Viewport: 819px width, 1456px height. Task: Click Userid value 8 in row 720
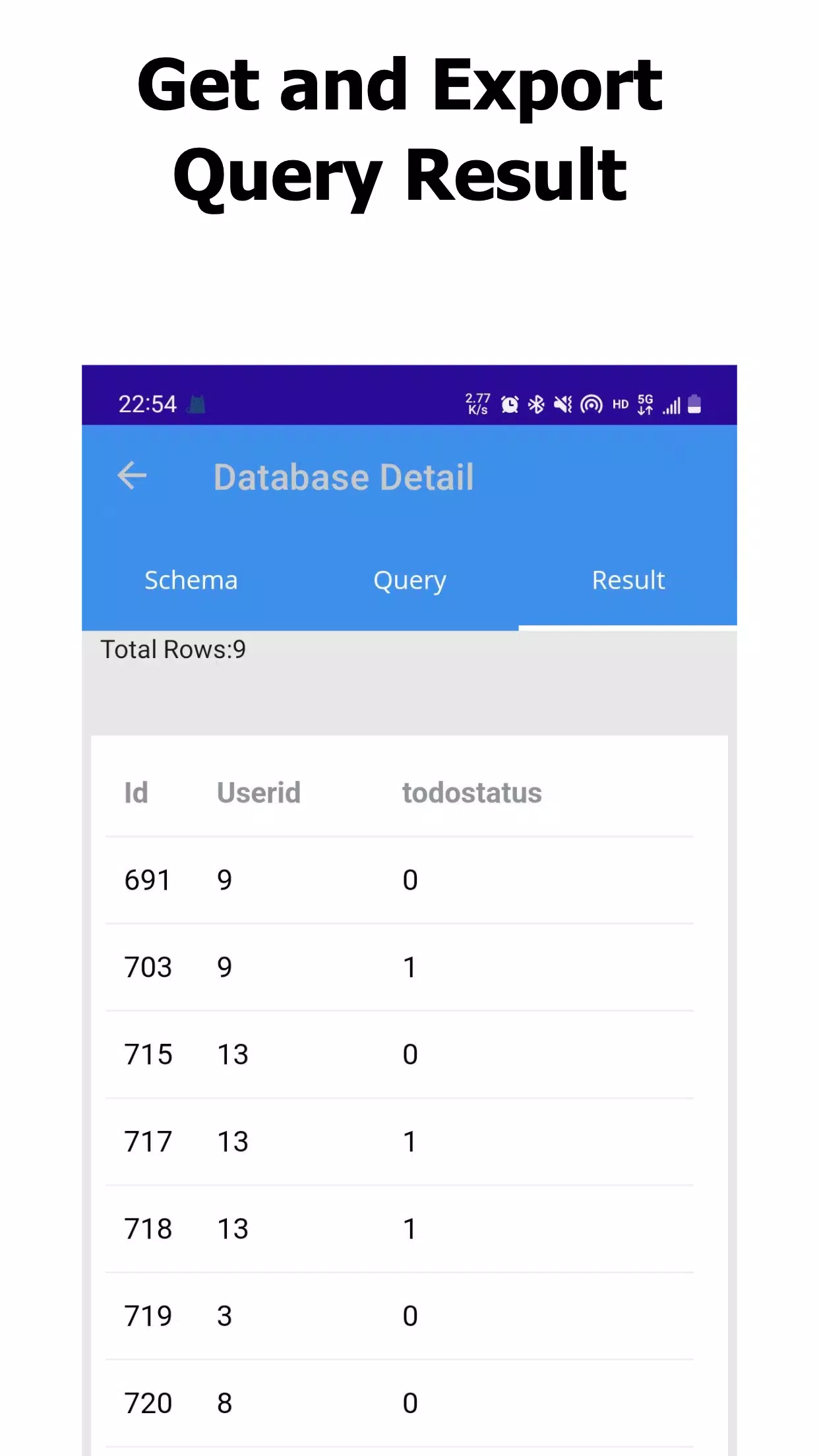coord(225,1403)
